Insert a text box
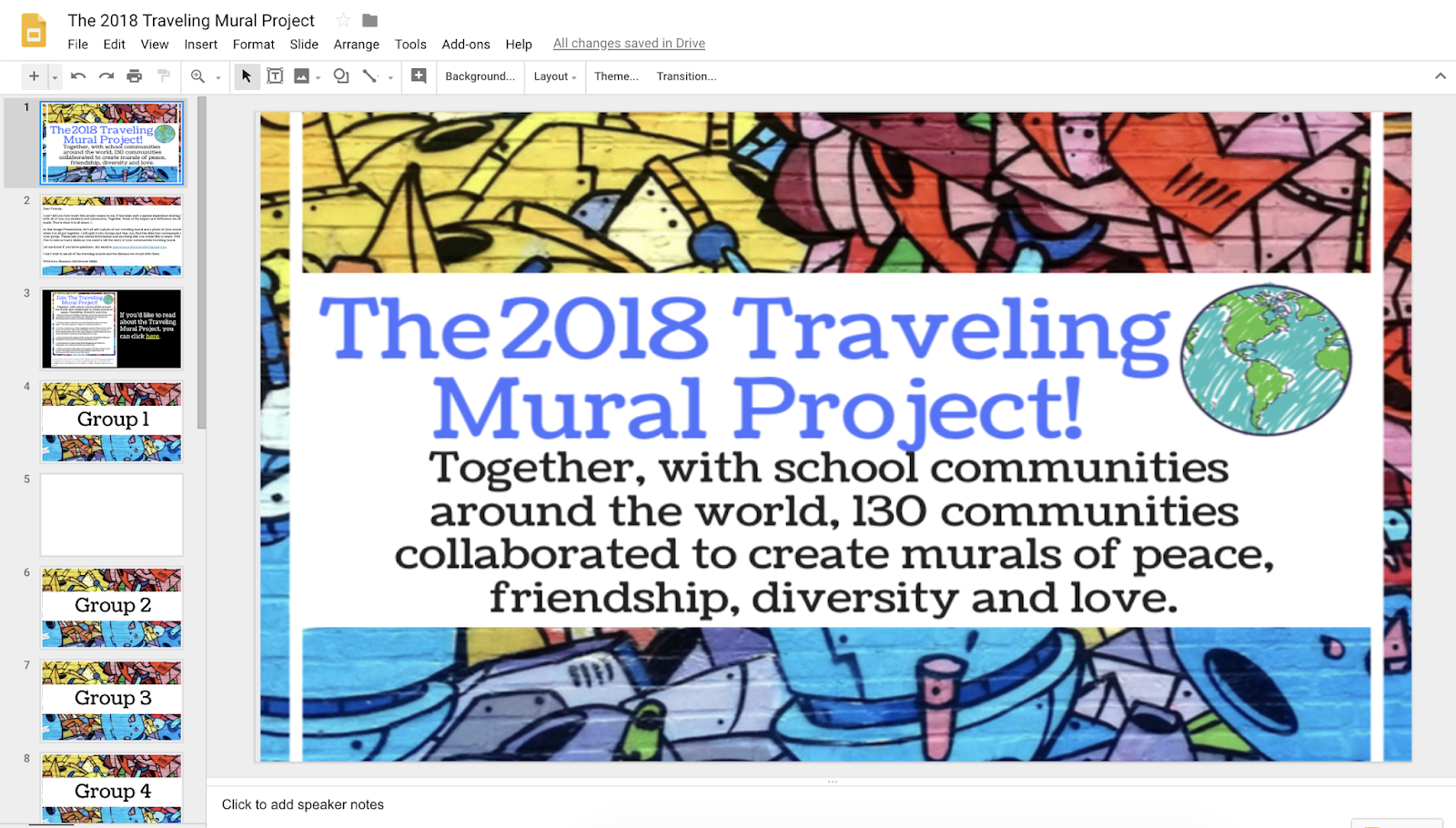 [x=275, y=76]
